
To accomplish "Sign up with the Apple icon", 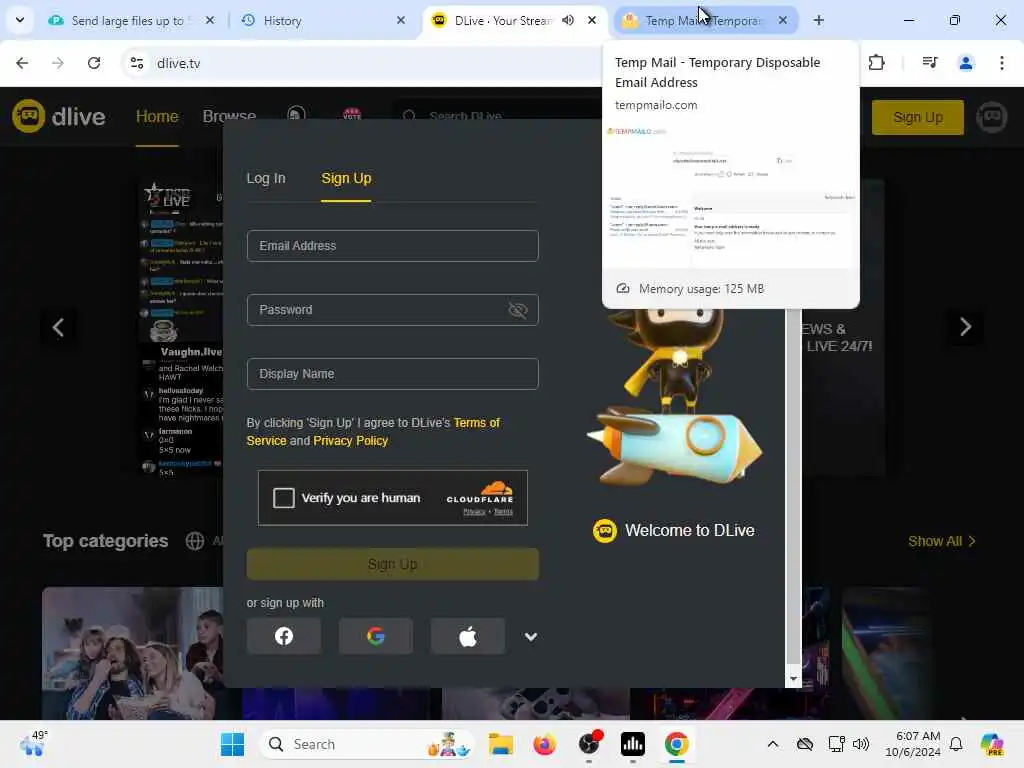I will [468, 636].
